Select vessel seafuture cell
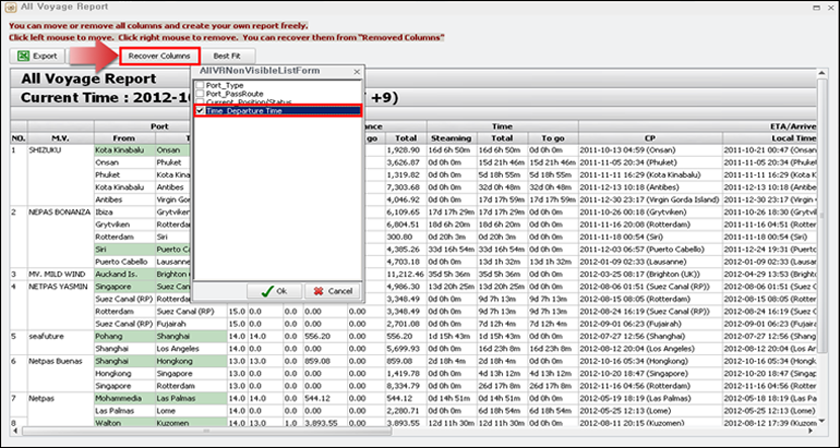 [x=61, y=336]
